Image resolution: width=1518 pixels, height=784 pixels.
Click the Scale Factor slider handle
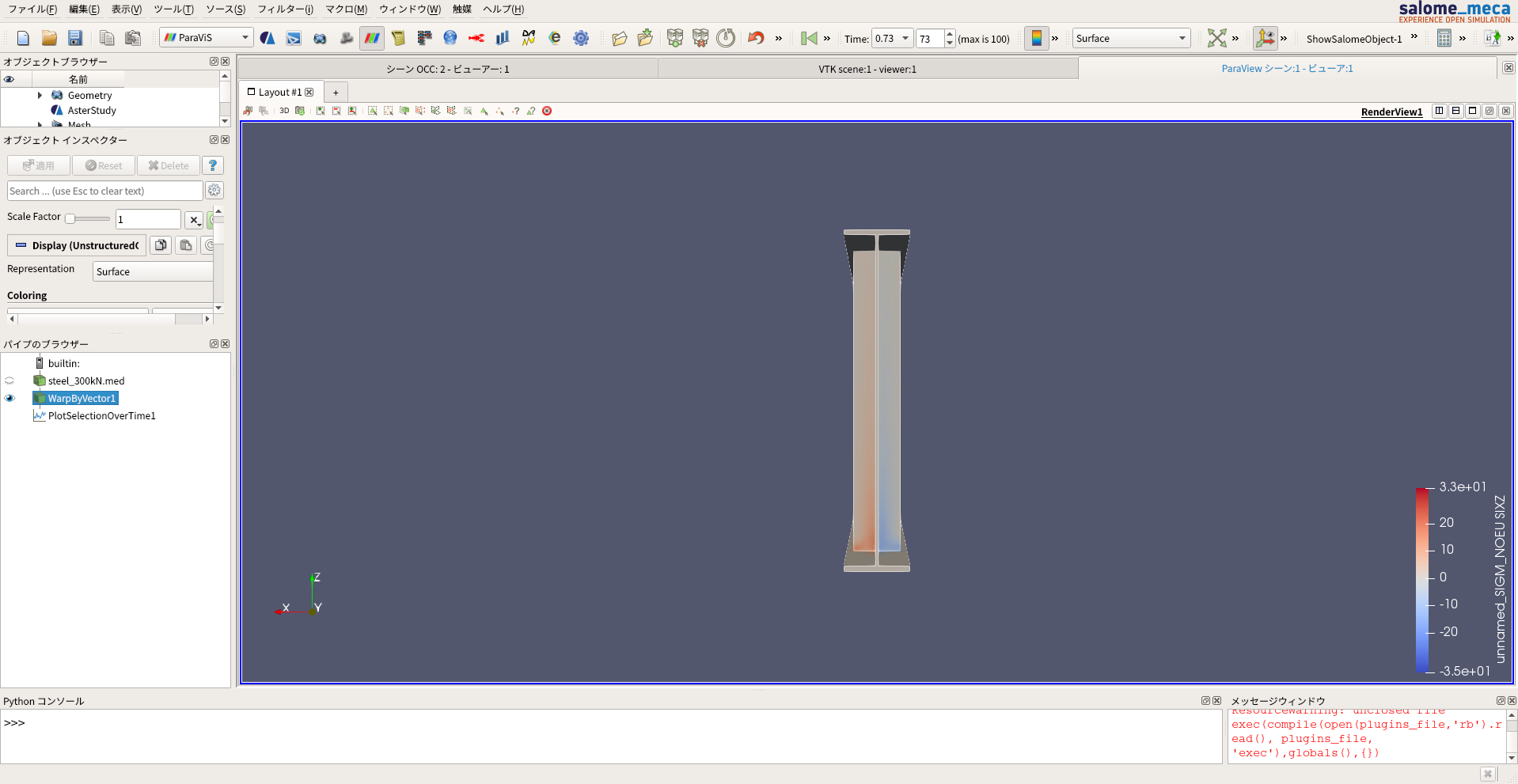click(70, 218)
